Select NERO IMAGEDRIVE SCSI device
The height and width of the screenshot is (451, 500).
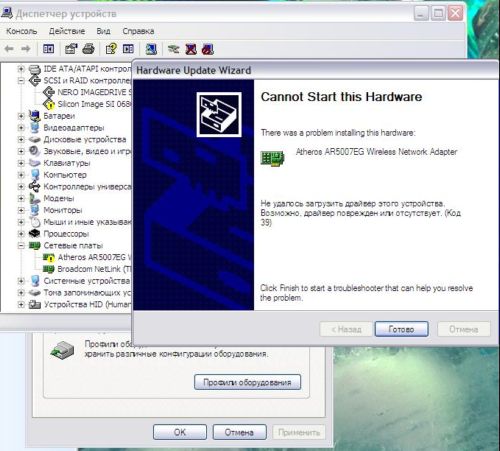click(95, 92)
